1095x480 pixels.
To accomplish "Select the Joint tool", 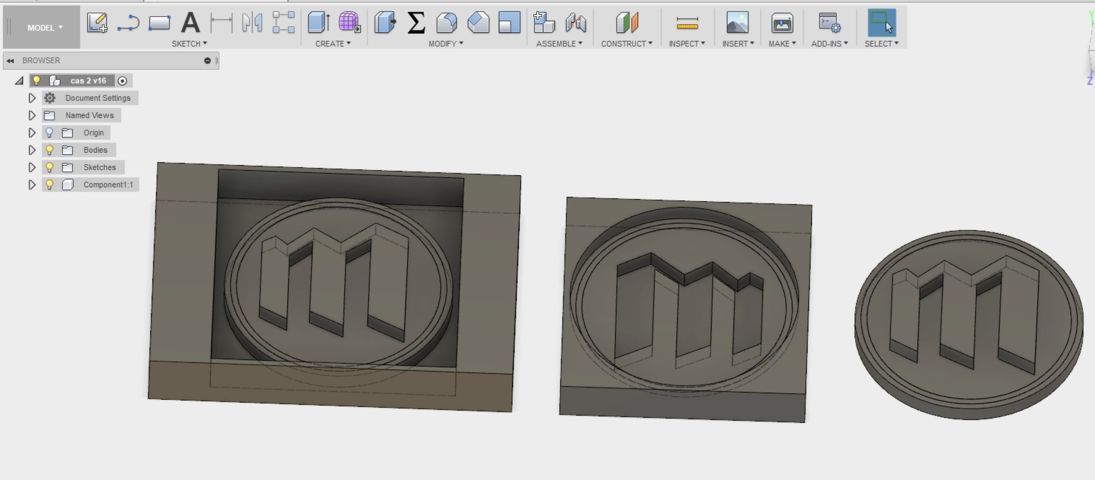I will pos(575,23).
